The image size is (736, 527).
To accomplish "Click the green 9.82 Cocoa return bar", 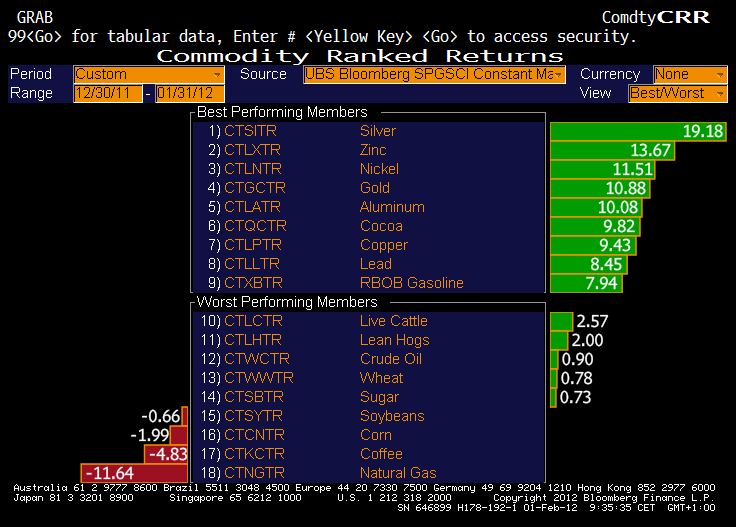I will [595, 227].
